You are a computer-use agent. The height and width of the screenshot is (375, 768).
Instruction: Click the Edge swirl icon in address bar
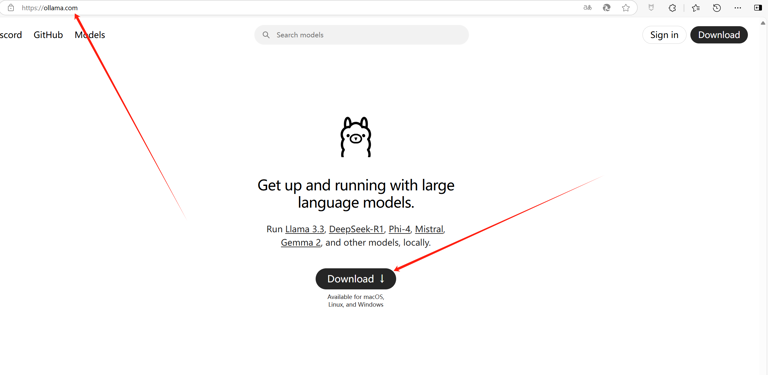[x=606, y=8]
